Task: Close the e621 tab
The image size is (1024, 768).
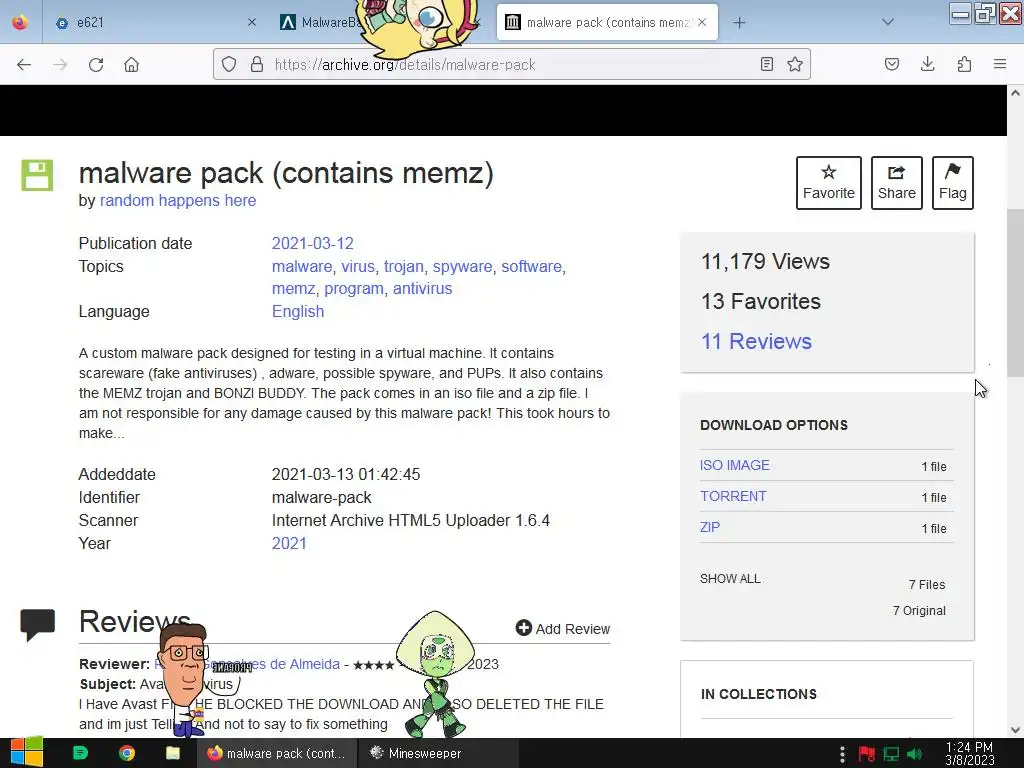Action: coord(251,22)
